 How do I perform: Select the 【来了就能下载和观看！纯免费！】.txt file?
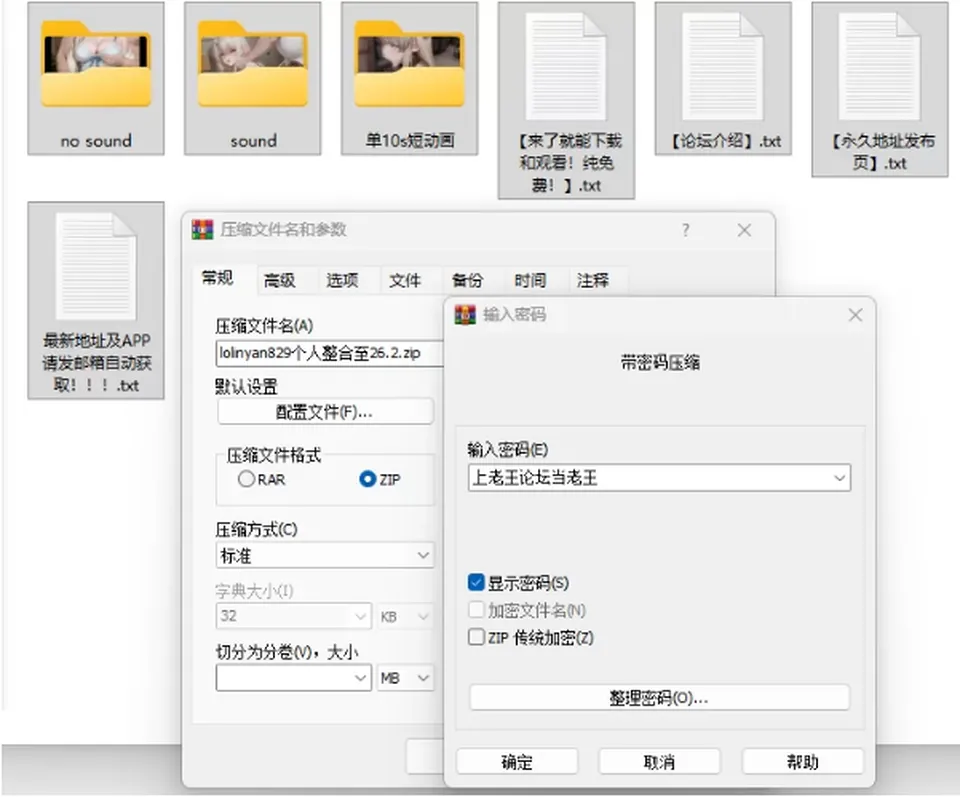coord(566,100)
